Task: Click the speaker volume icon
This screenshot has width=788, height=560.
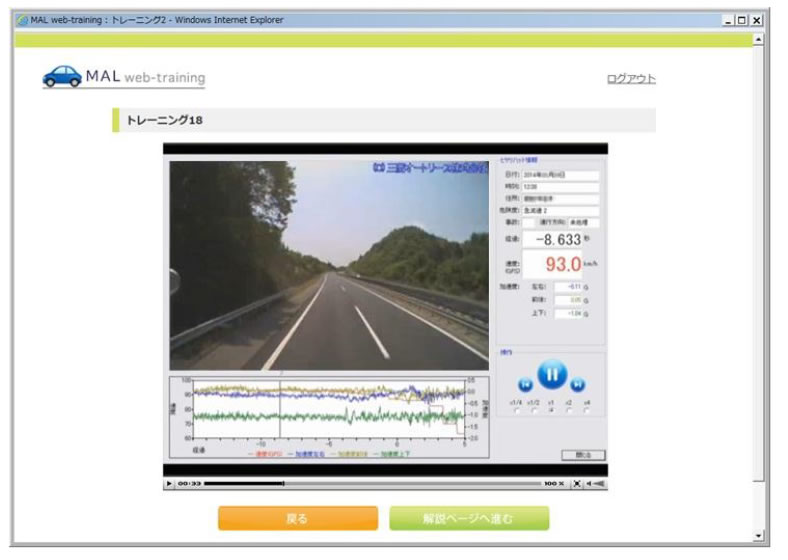Action: 595,484
